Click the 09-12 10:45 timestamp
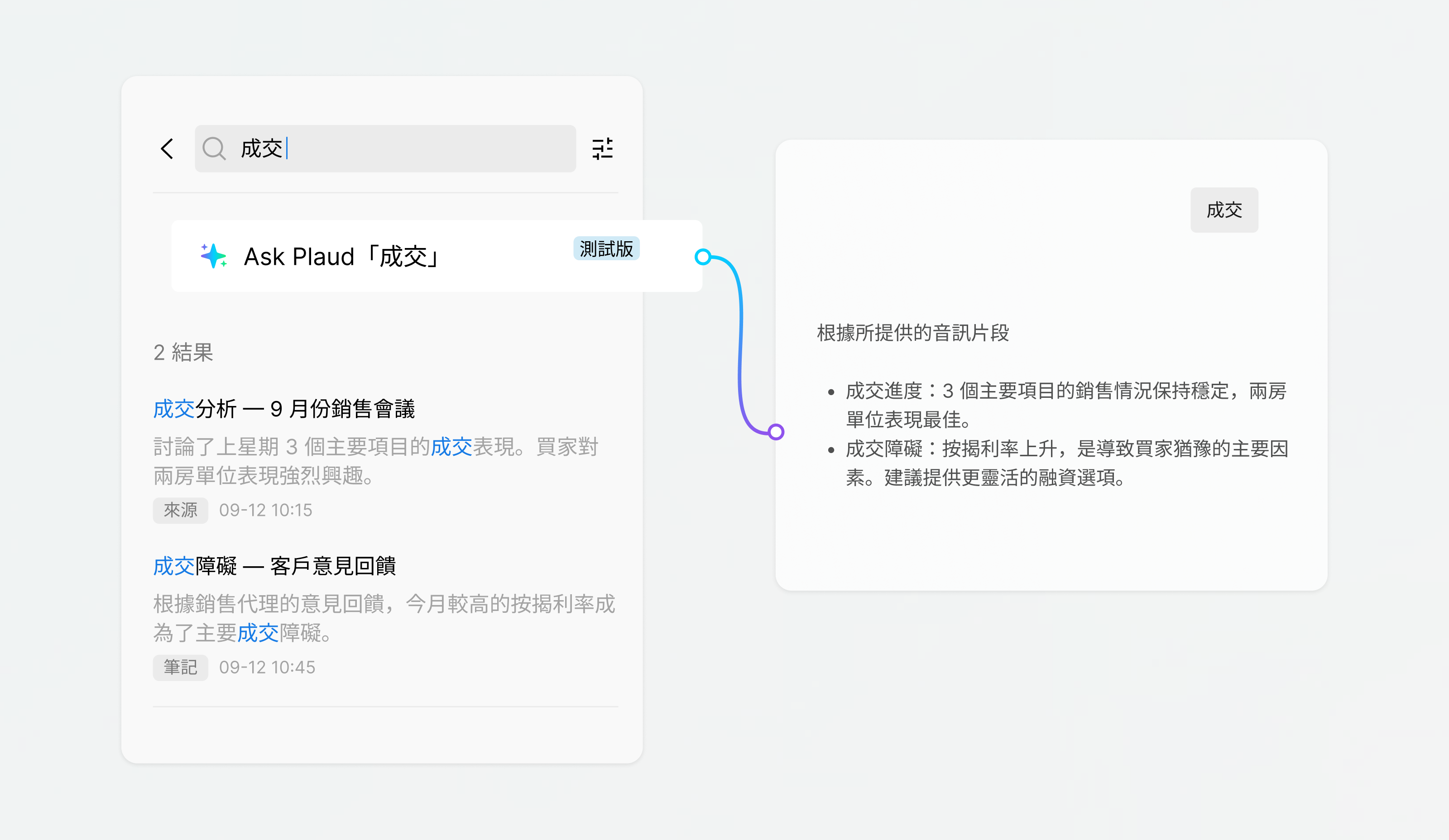Screen dimensions: 1449x840 click(267, 667)
